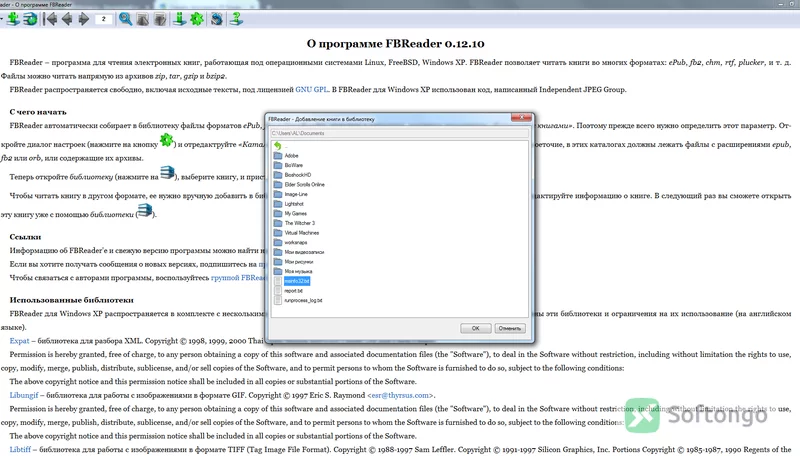Go to the first page arrow icon

[51, 19]
